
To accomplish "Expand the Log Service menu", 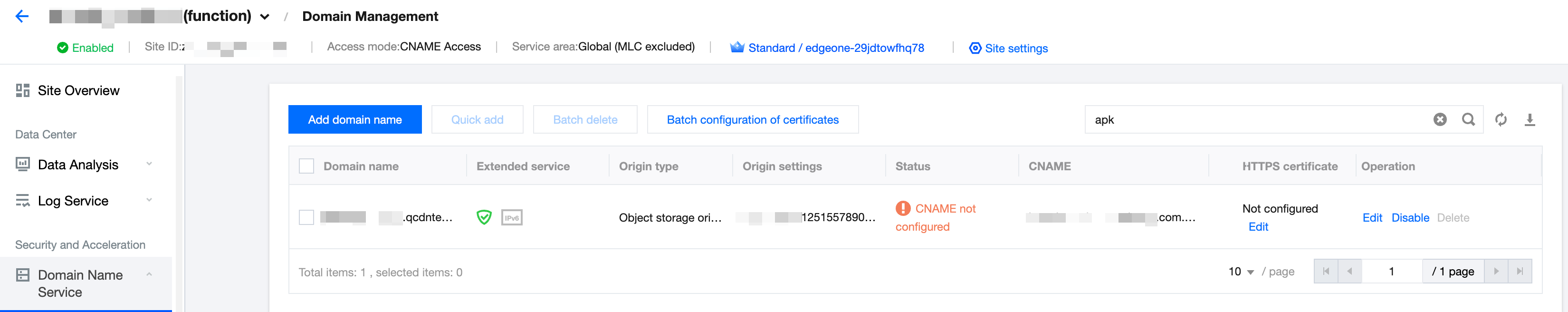I will coord(149,200).
